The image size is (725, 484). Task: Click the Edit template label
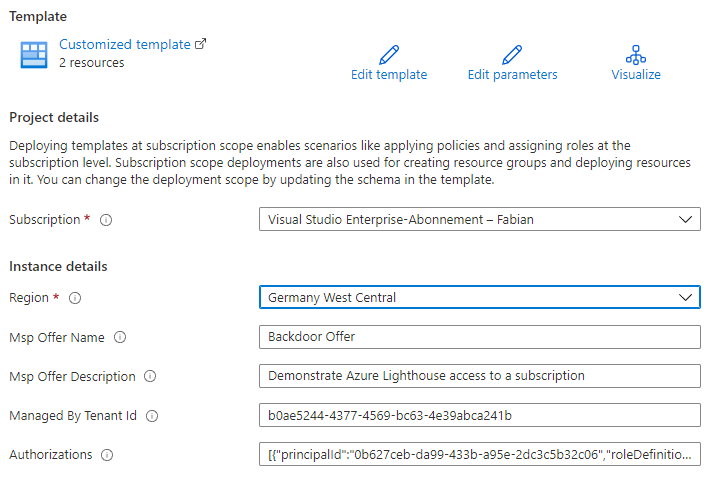pos(389,74)
